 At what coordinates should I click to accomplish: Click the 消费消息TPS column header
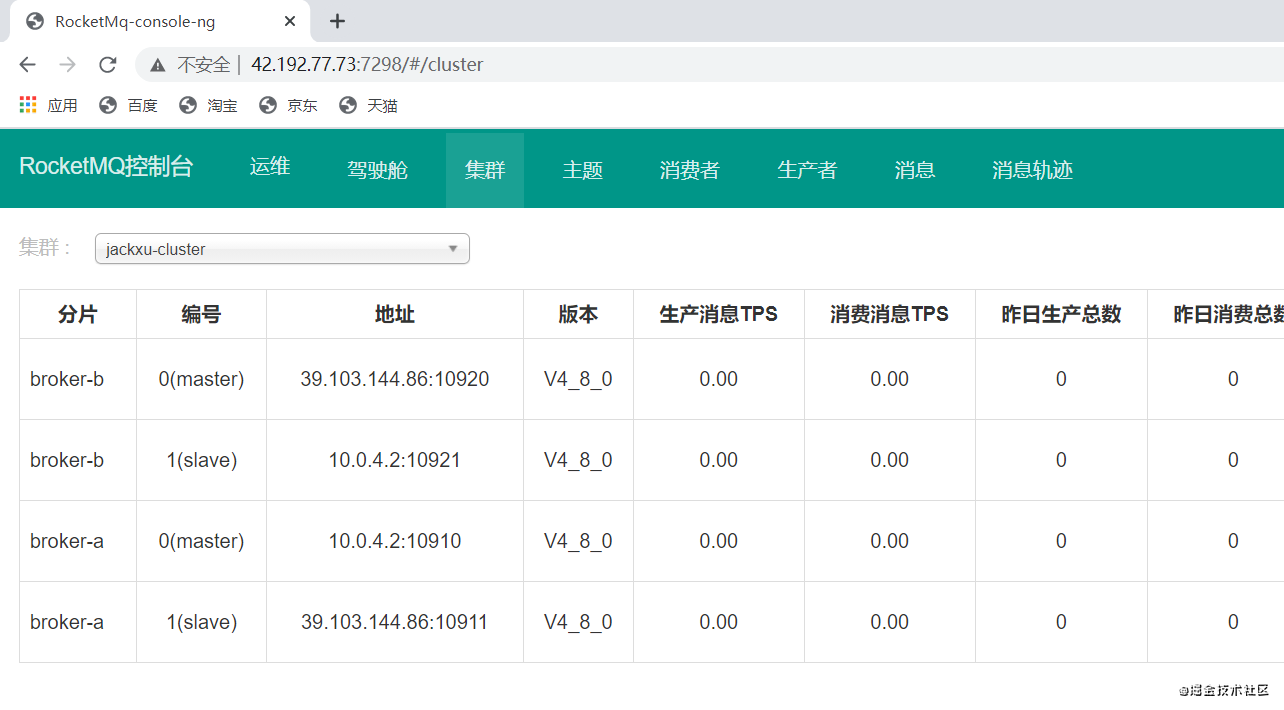click(890, 314)
